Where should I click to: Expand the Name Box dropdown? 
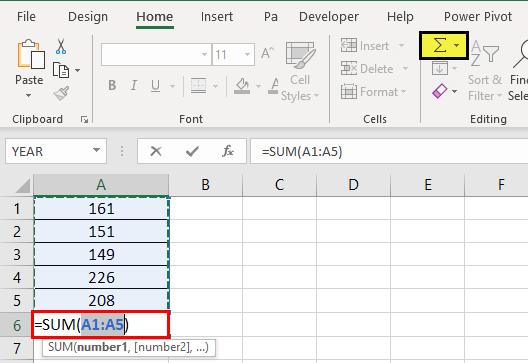97,150
